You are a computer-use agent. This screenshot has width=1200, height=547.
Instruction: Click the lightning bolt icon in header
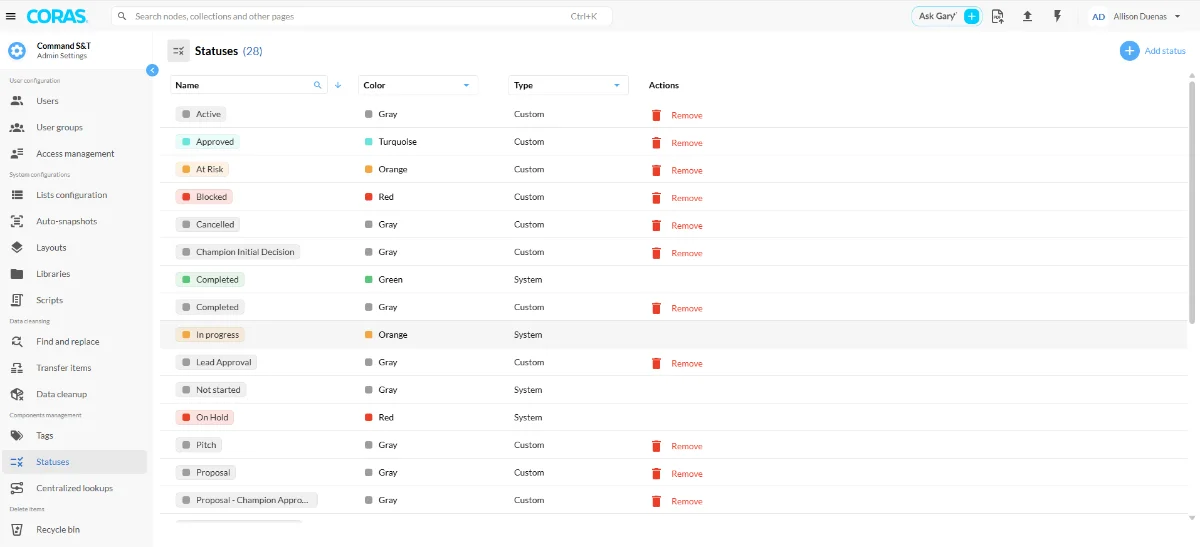click(x=1057, y=16)
